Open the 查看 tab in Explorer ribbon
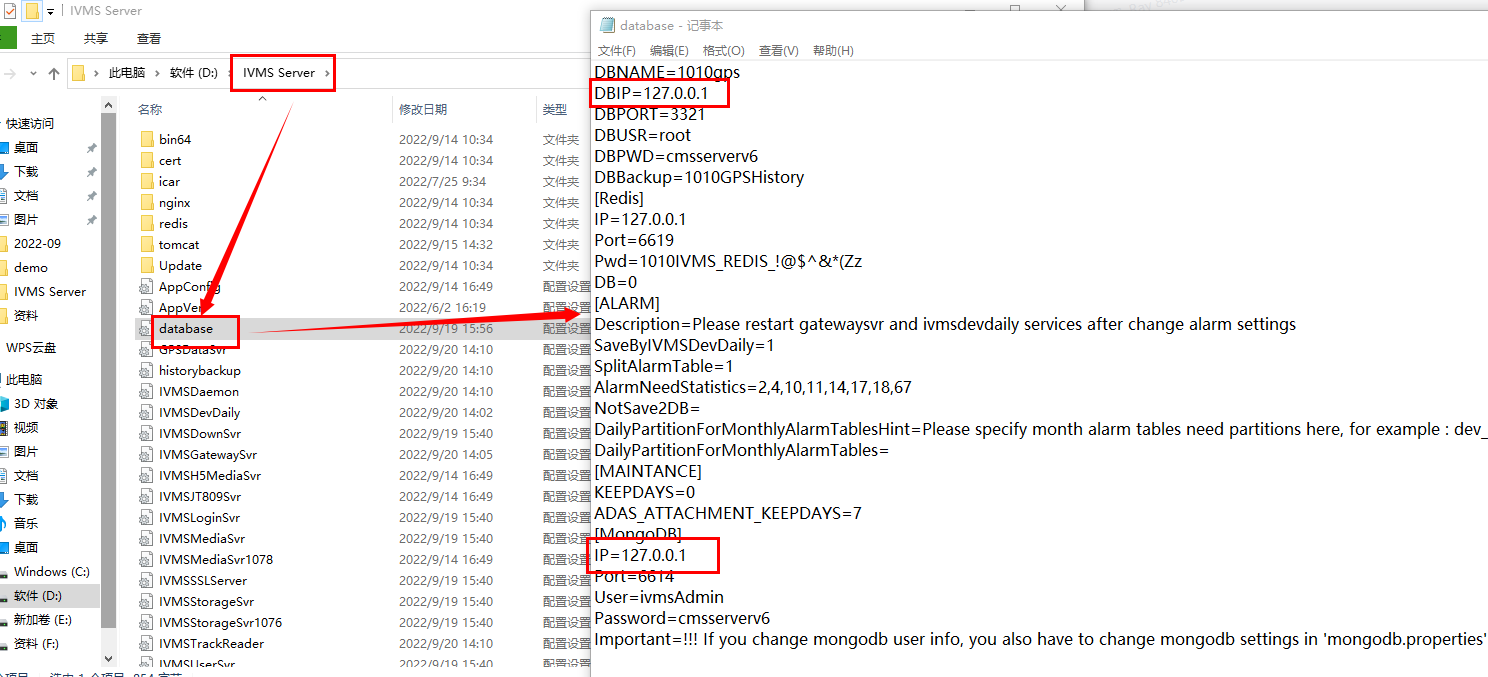Screen dimensions: 1488x677 [x=149, y=39]
